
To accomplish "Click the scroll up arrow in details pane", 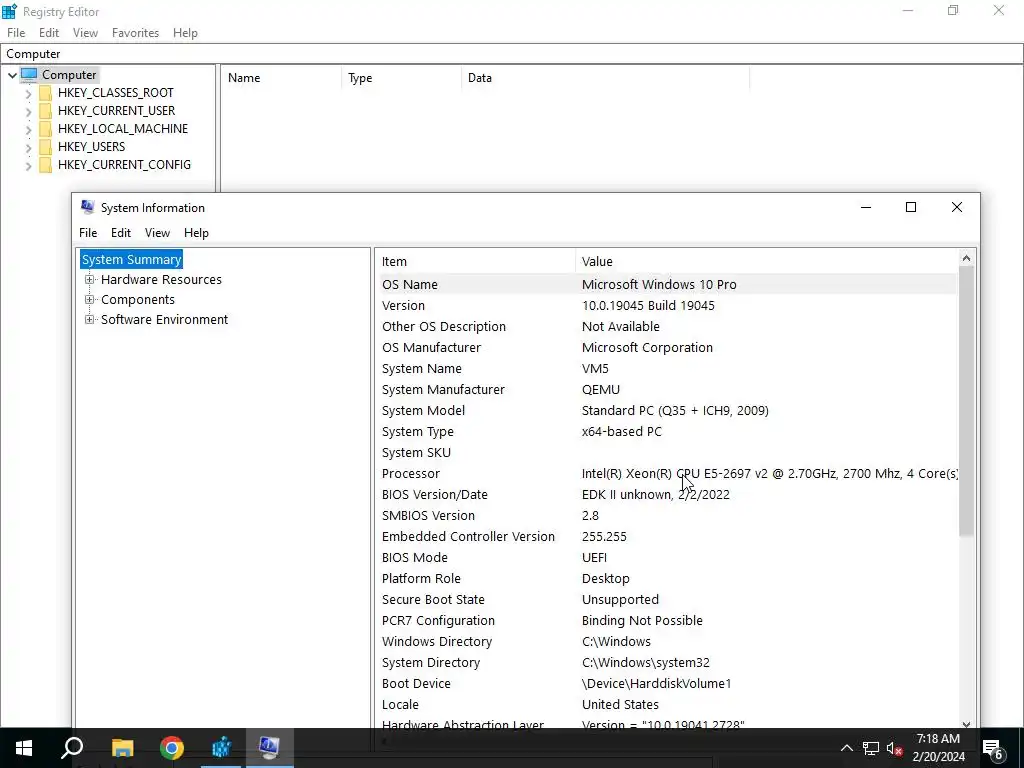I will pyautogui.click(x=967, y=259).
